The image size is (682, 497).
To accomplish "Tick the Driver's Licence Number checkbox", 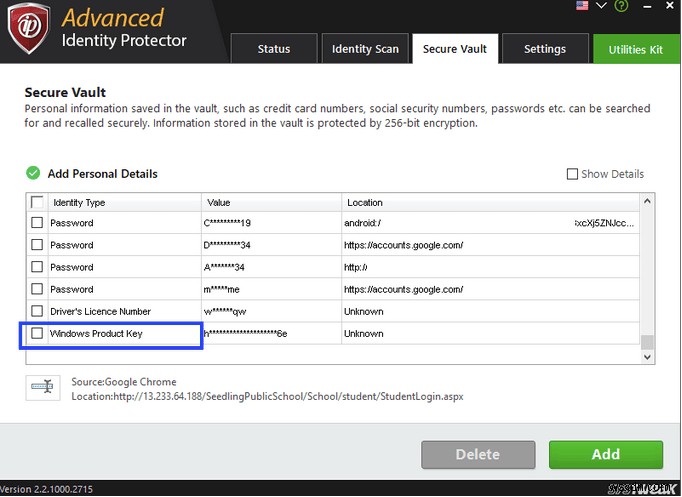I will (x=37, y=311).
